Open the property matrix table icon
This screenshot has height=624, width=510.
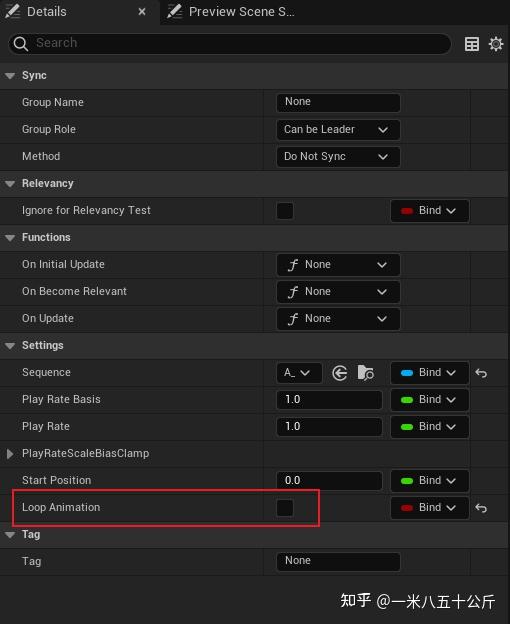coord(472,44)
